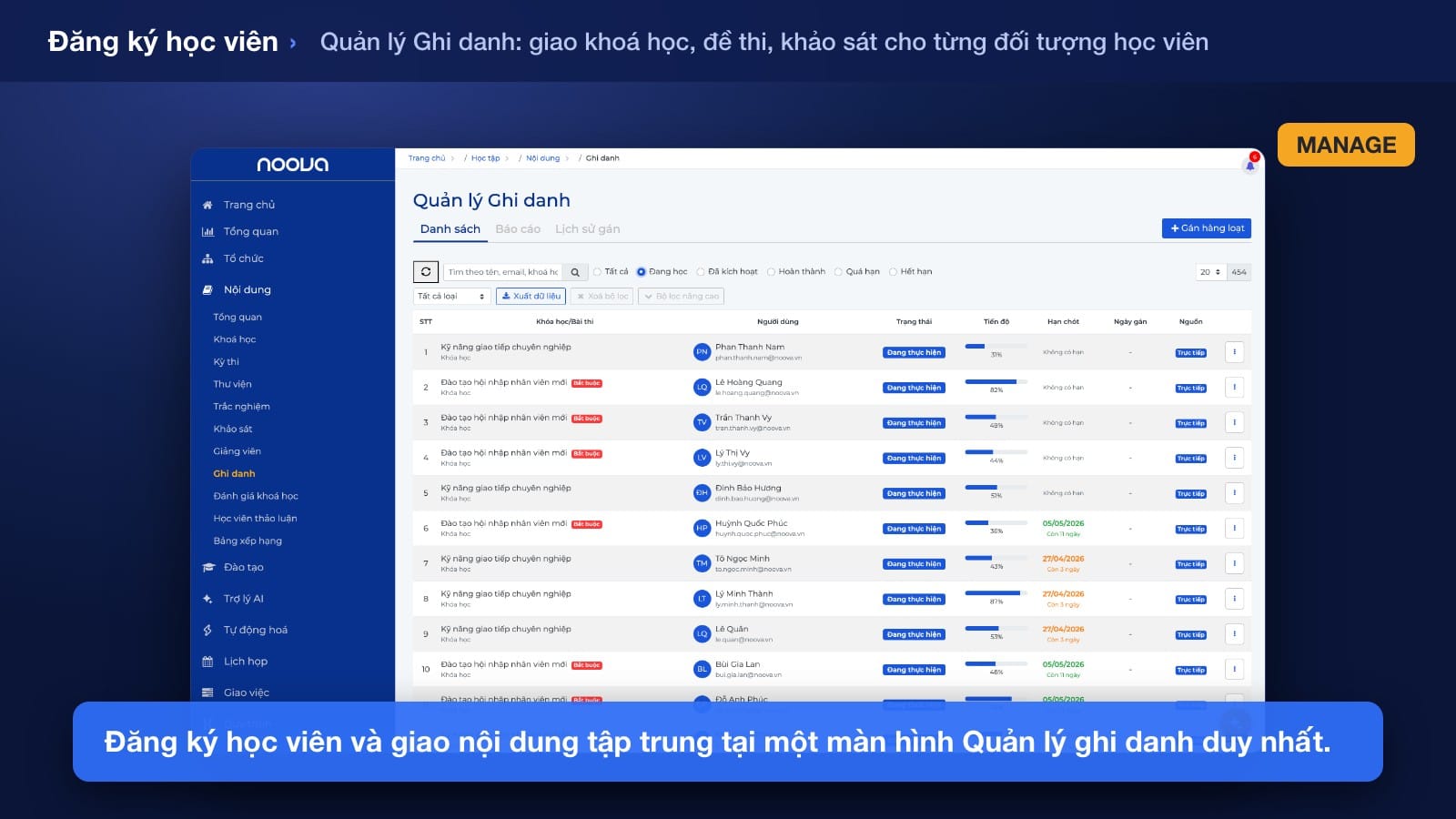Click the Trang chủ home icon in sidebar
Image resolution: width=1456 pixels, height=819 pixels.
(x=207, y=205)
